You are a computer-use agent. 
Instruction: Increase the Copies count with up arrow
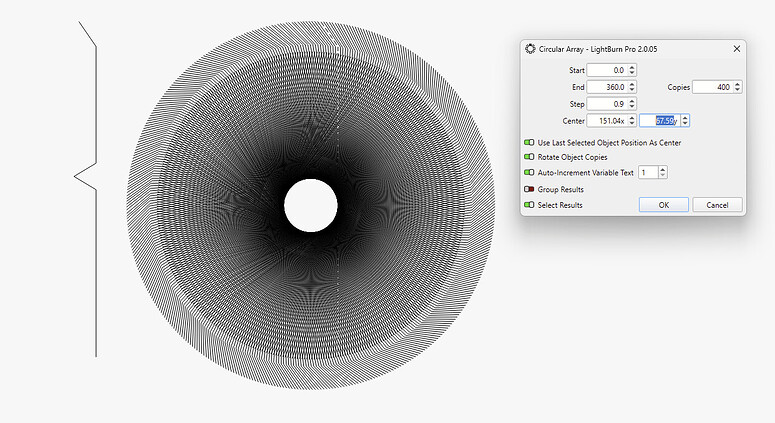click(x=737, y=84)
